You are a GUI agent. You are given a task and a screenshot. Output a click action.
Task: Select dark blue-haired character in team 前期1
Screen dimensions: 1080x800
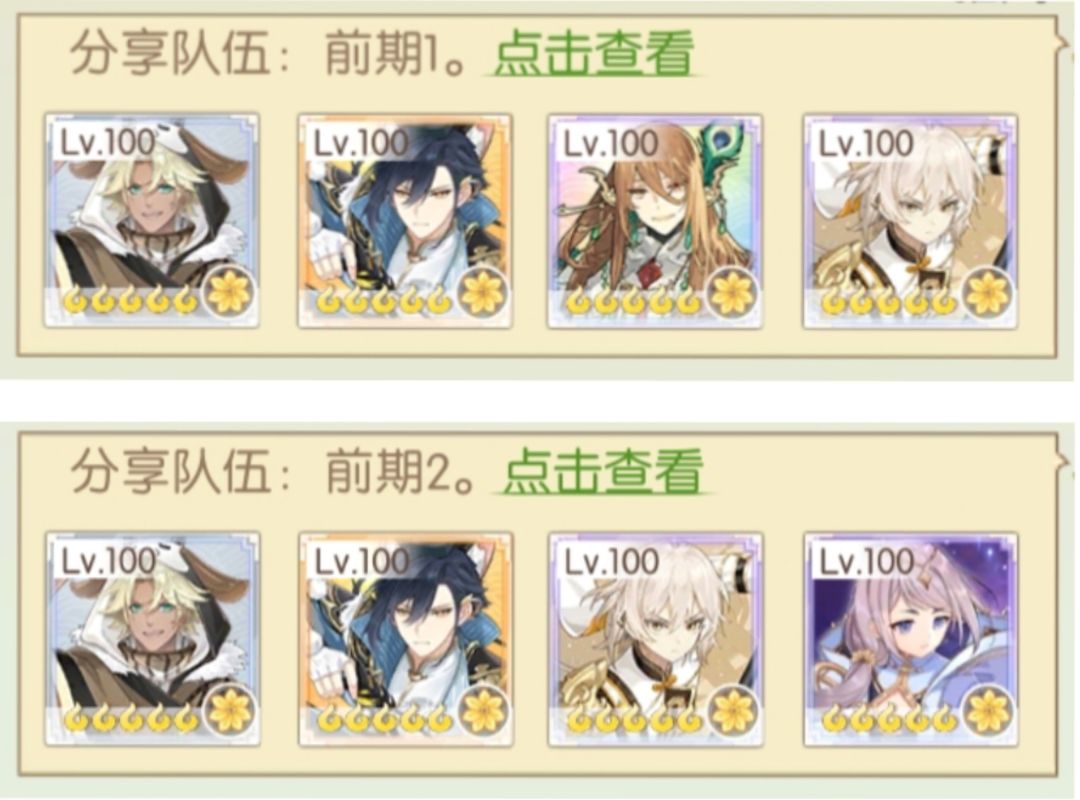click(x=405, y=220)
